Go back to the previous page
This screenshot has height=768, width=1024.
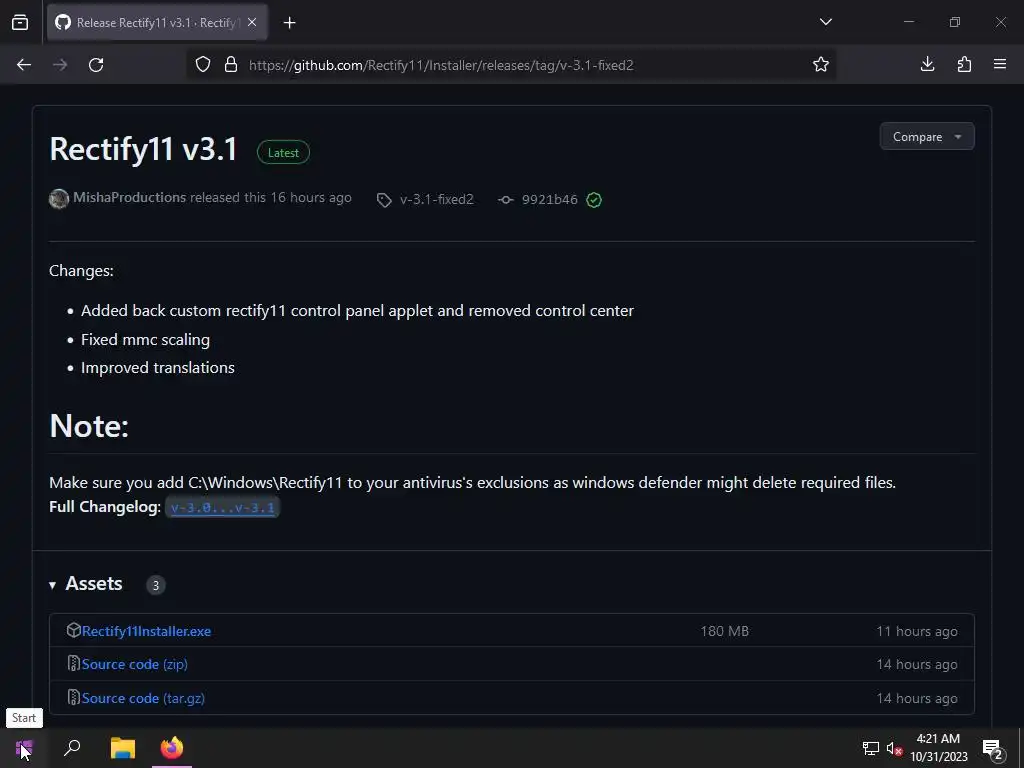coord(24,65)
